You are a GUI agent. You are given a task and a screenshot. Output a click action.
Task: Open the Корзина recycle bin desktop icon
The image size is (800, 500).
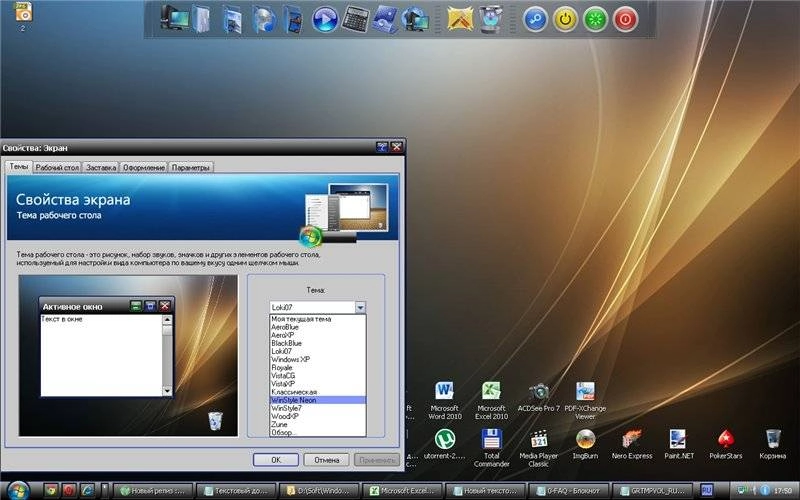click(x=772, y=444)
